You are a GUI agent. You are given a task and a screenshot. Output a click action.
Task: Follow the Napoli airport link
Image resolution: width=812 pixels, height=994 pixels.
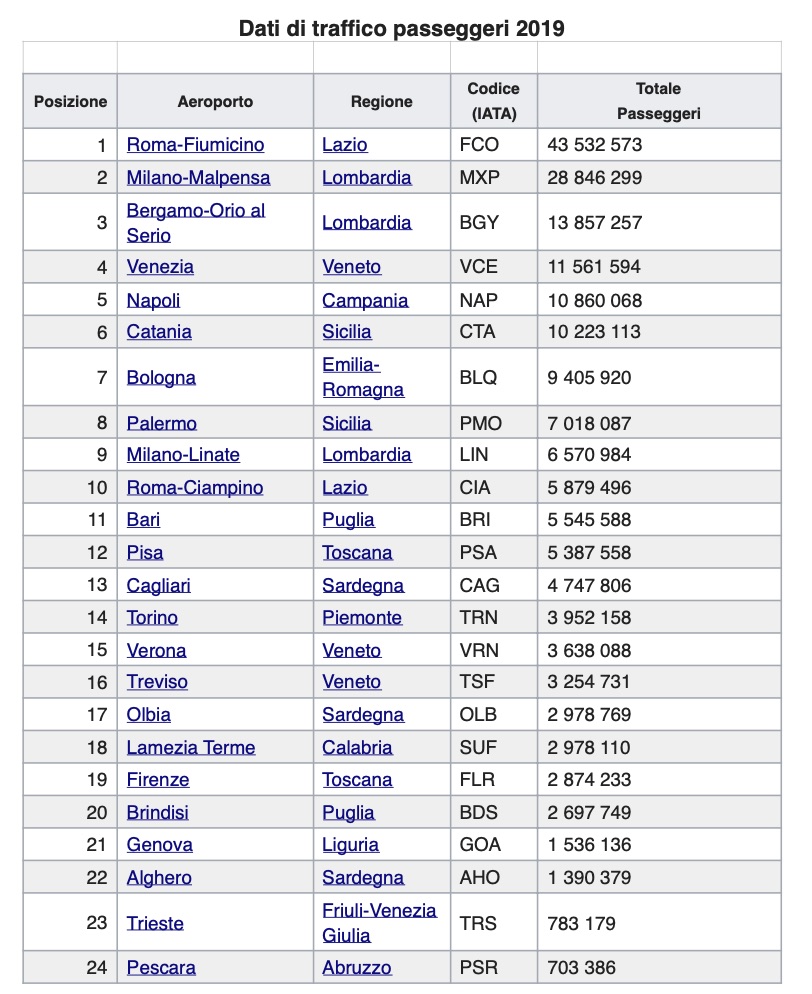coord(153,300)
